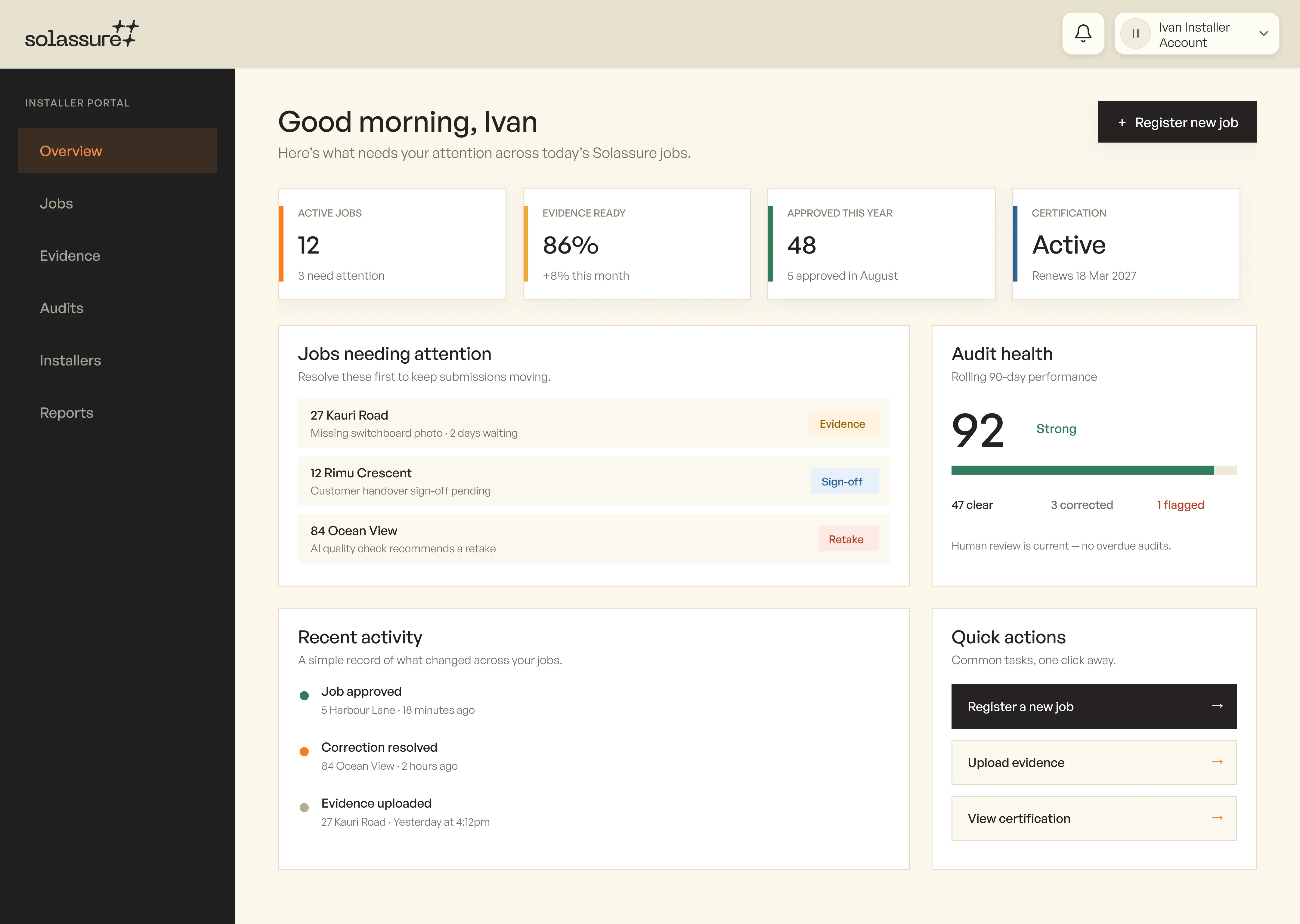Click the Evidence tag on 27 Kauri Road
Screen dimensions: 1300x924
pos(843,424)
